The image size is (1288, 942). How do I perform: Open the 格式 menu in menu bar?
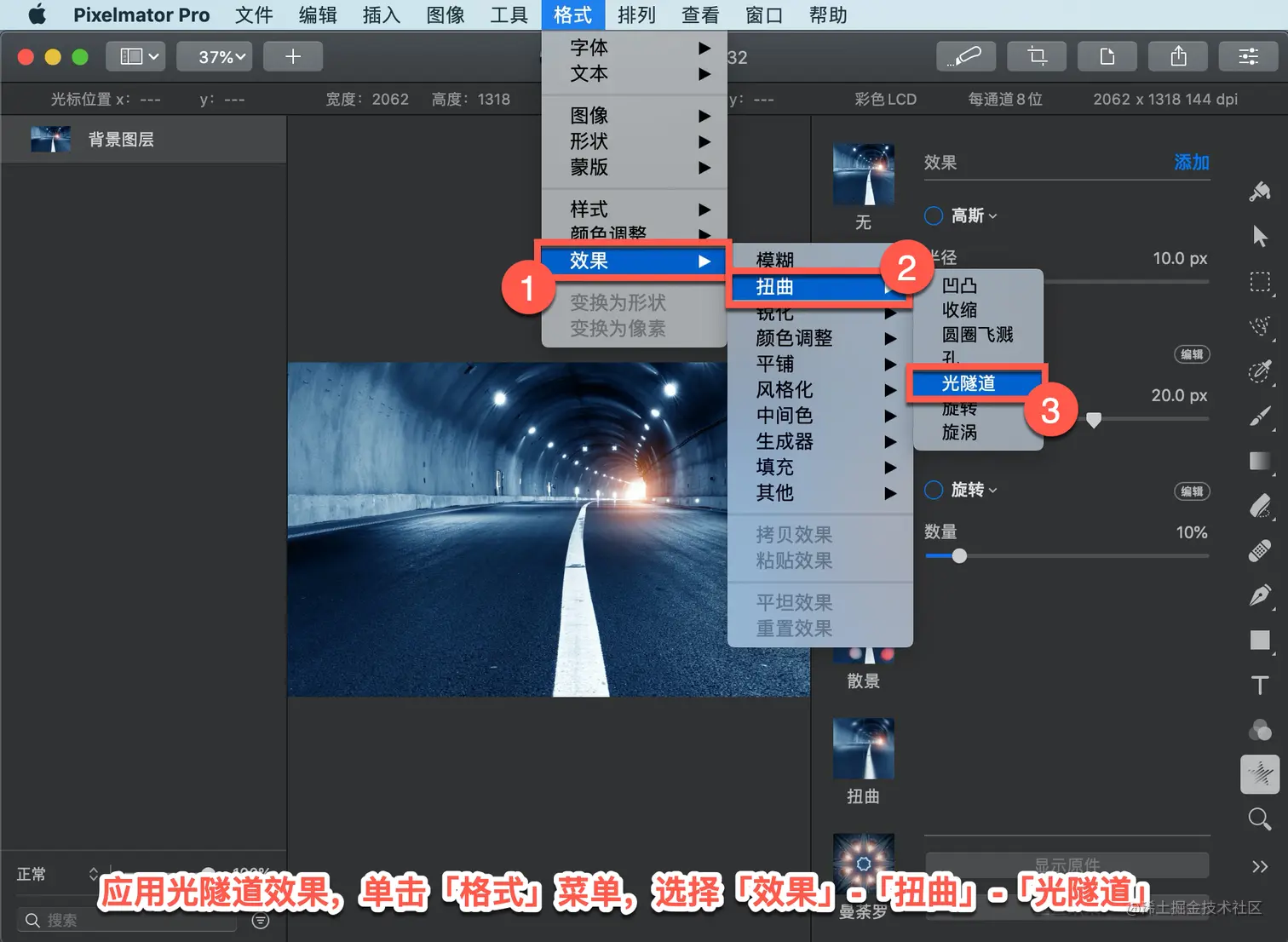click(572, 14)
